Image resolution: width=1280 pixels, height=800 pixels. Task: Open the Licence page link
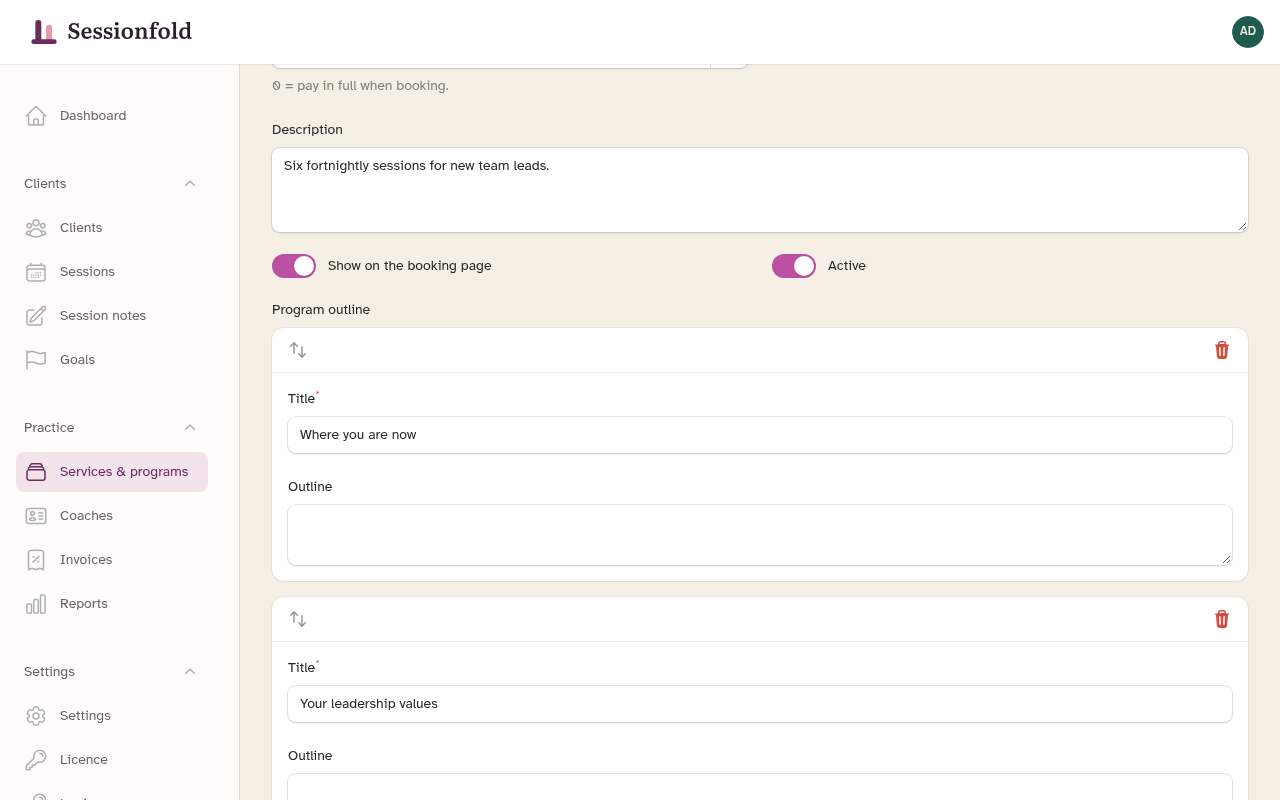pos(112,760)
